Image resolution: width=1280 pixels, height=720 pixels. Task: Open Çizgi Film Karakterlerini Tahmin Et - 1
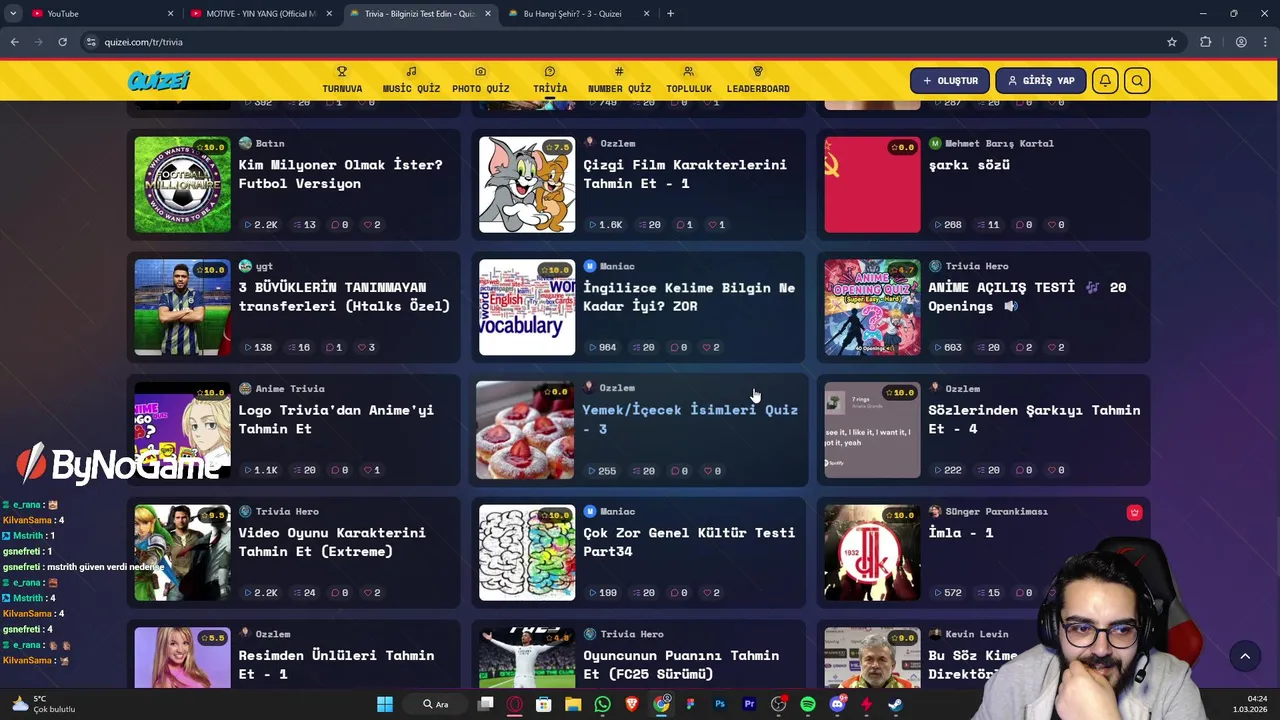(685, 174)
